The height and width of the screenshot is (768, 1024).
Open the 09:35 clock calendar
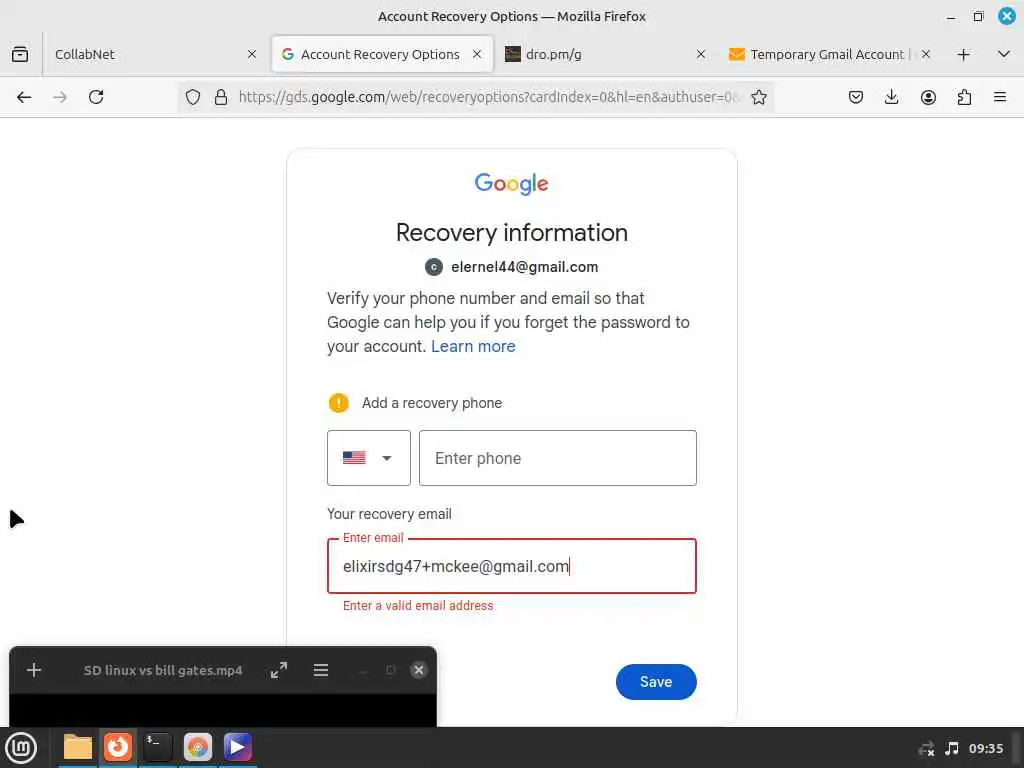pos(985,748)
